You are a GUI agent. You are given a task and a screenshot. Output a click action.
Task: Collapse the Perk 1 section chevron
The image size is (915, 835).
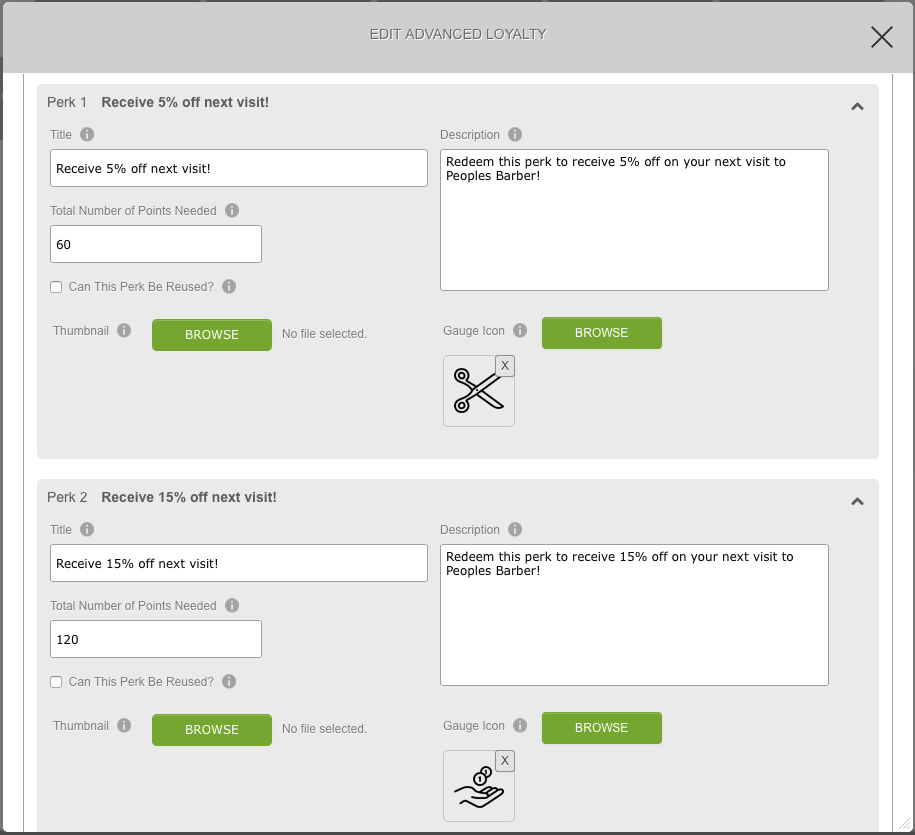point(857,107)
